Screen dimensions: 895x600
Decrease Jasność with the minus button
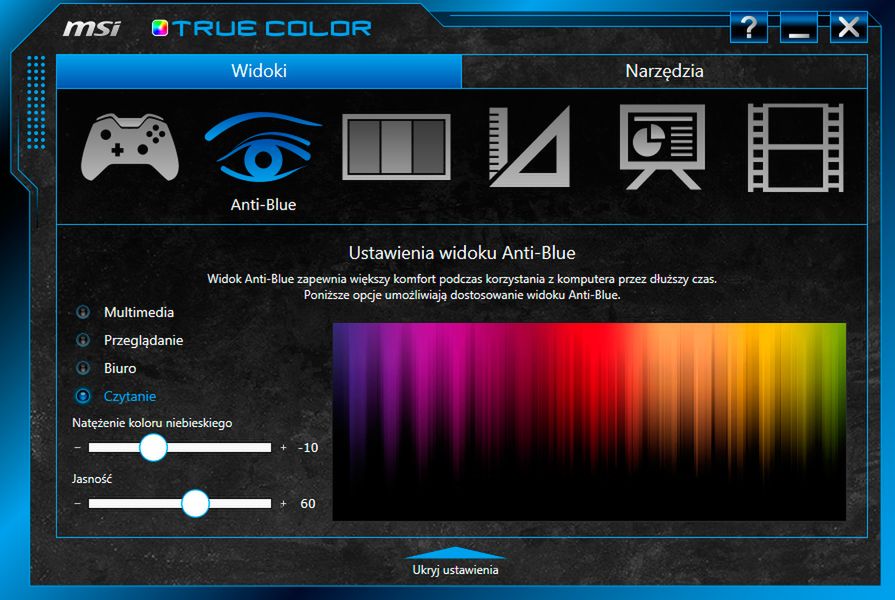(x=78, y=504)
